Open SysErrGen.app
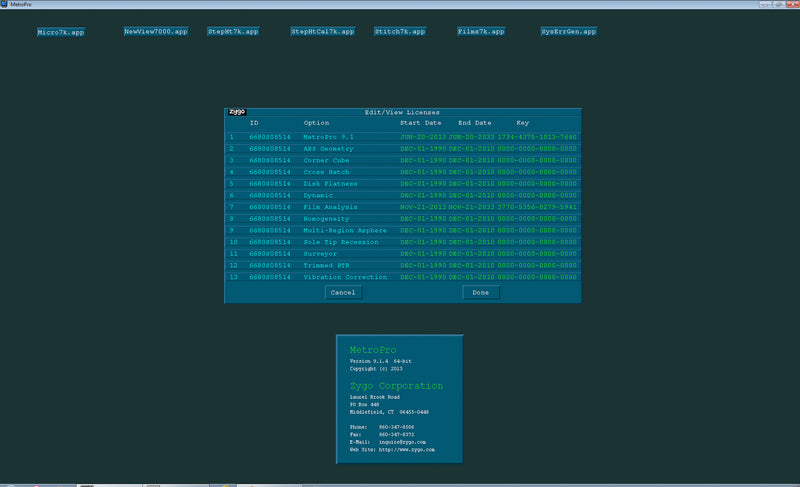Viewport: 800px width, 487px height. click(x=568, y=32)
